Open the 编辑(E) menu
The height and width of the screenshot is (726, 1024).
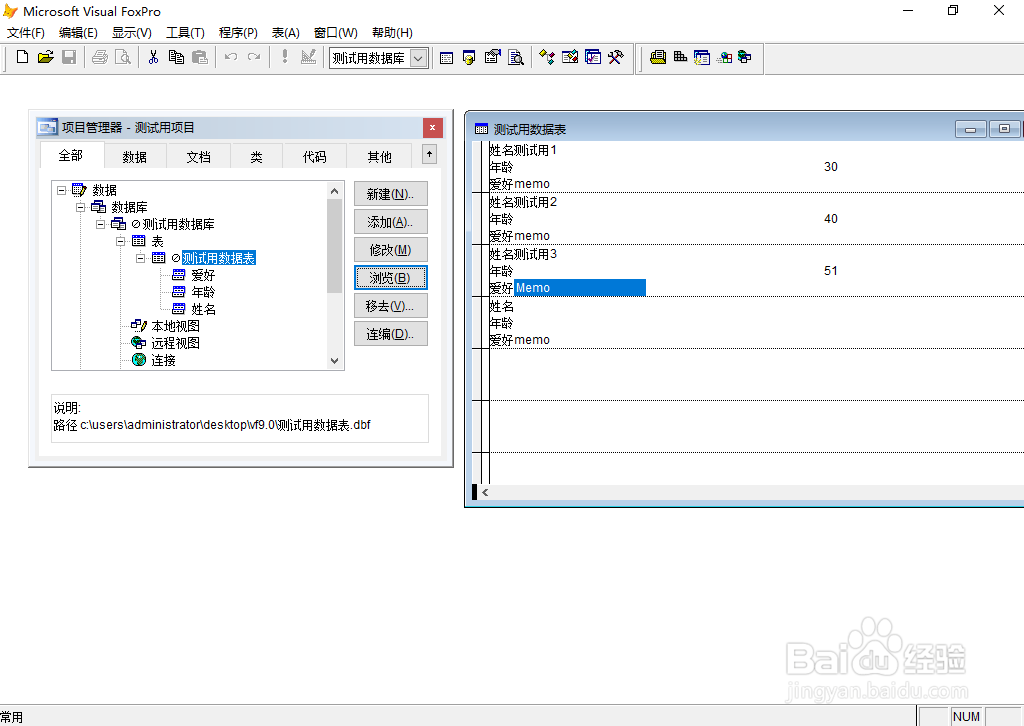click(78, 33)
